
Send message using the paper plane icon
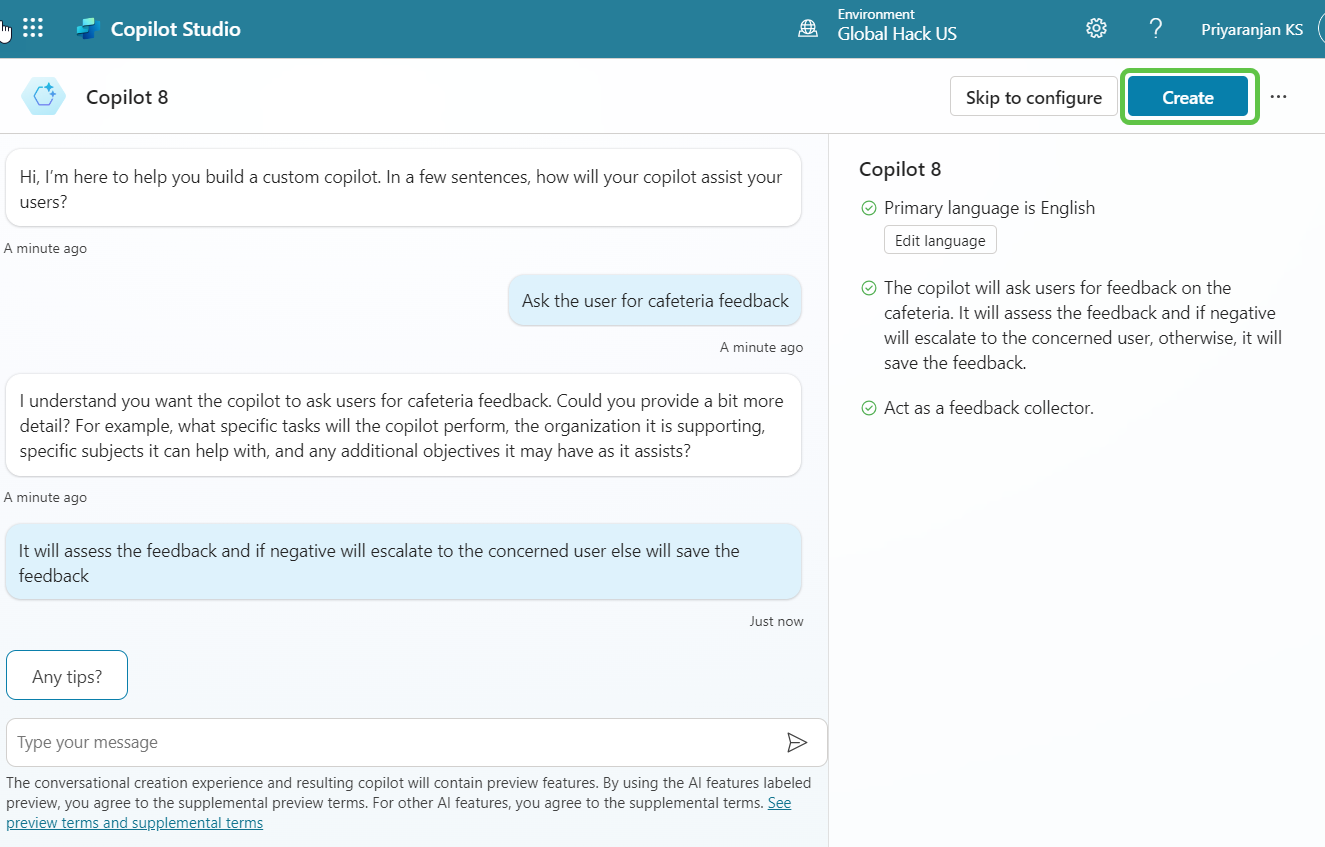796,742
